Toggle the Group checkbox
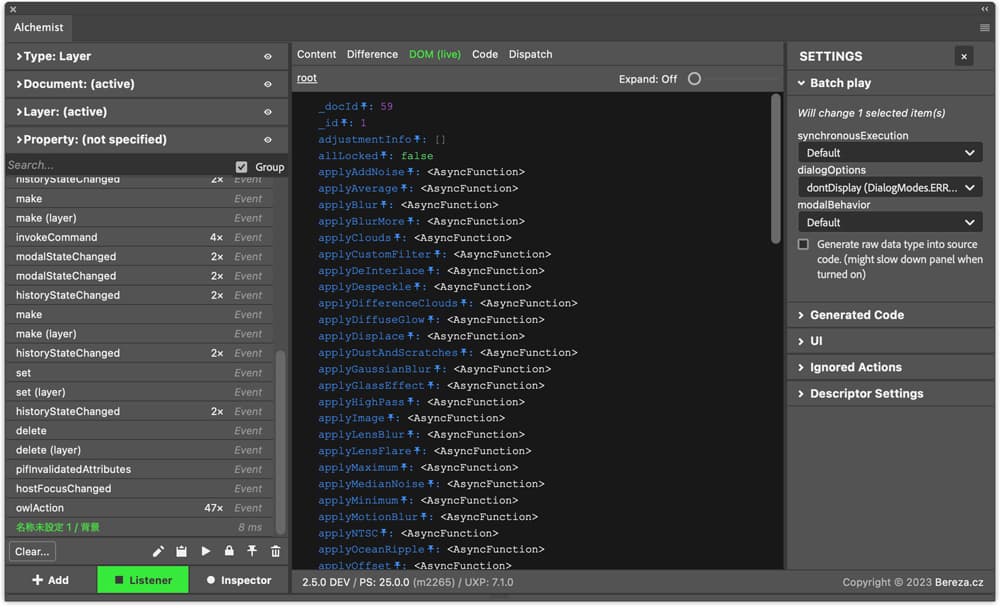 click(x=241, y=167)
